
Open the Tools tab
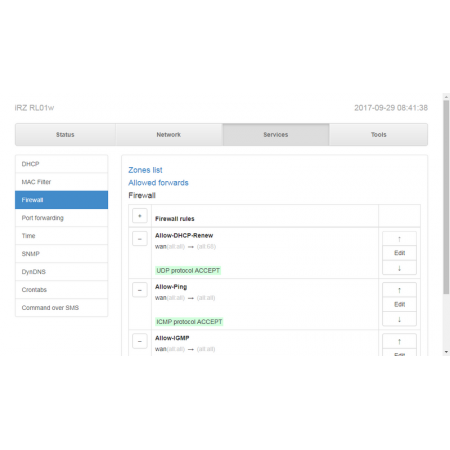pyautogui.click(x=379, y=135)
